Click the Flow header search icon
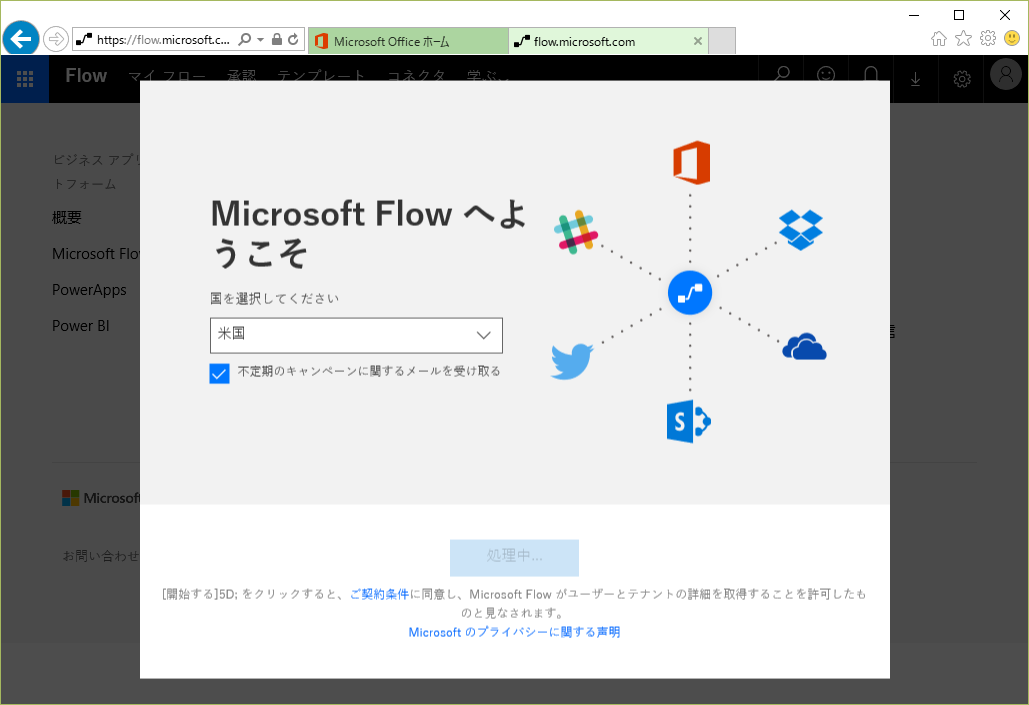This screenshot has width=1029, height=705. point(782,74)
